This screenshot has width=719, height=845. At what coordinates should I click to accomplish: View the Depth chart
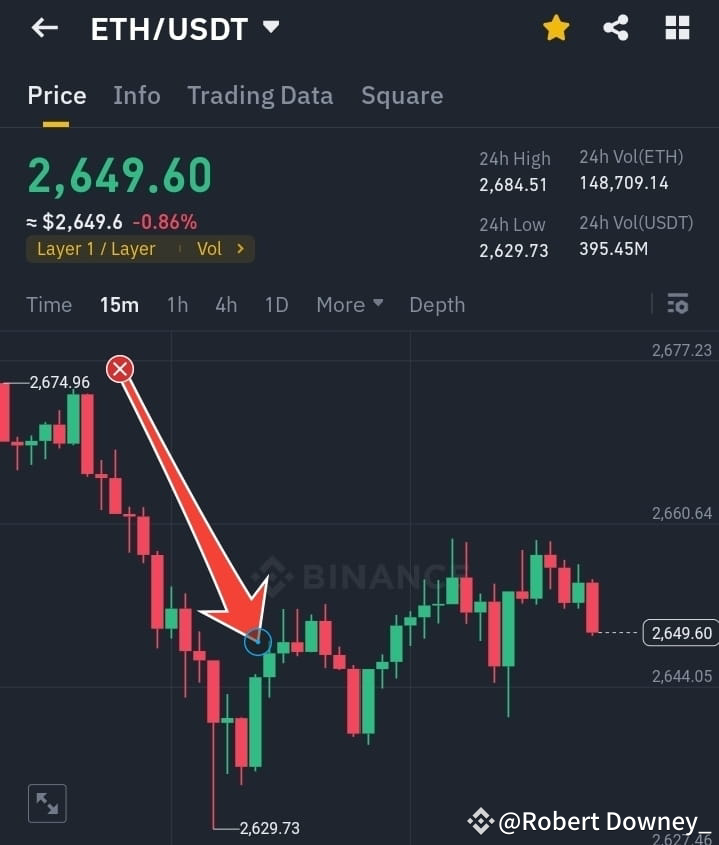pyautogui.click(x=437, y=305)
